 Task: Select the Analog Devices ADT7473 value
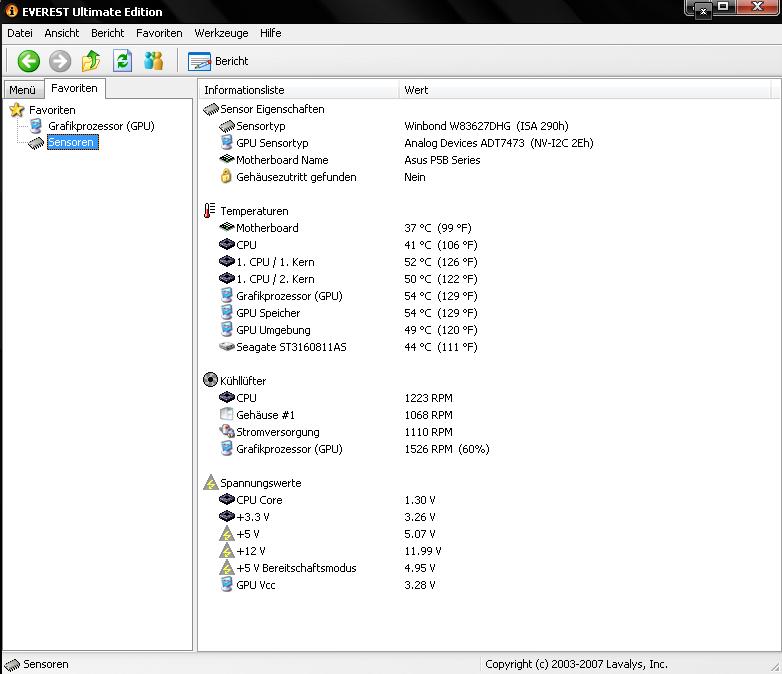pos(499,143)
